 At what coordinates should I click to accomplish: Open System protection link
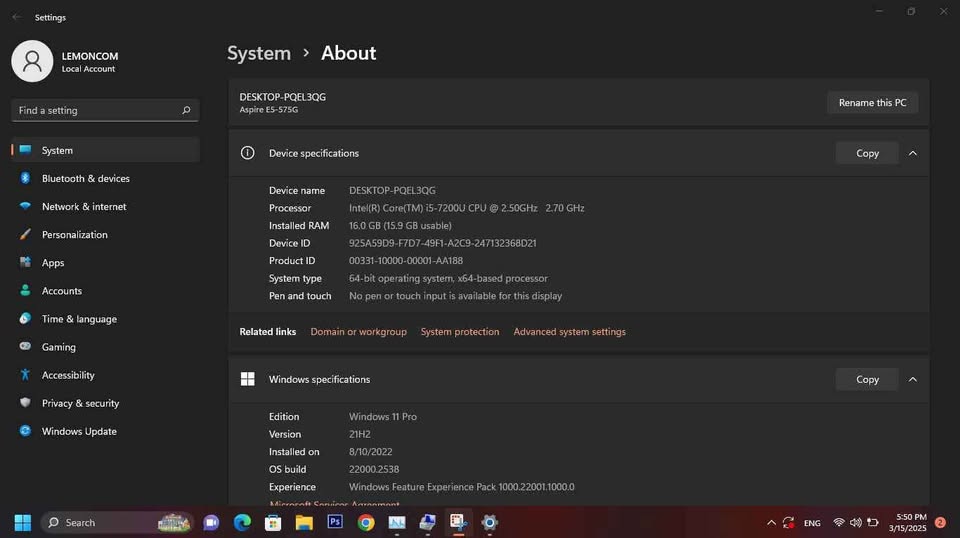coord(460,332)
